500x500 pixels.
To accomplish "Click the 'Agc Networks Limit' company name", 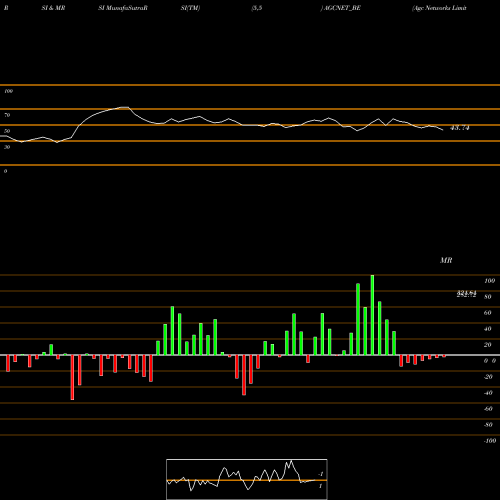I will coord(439,8).
